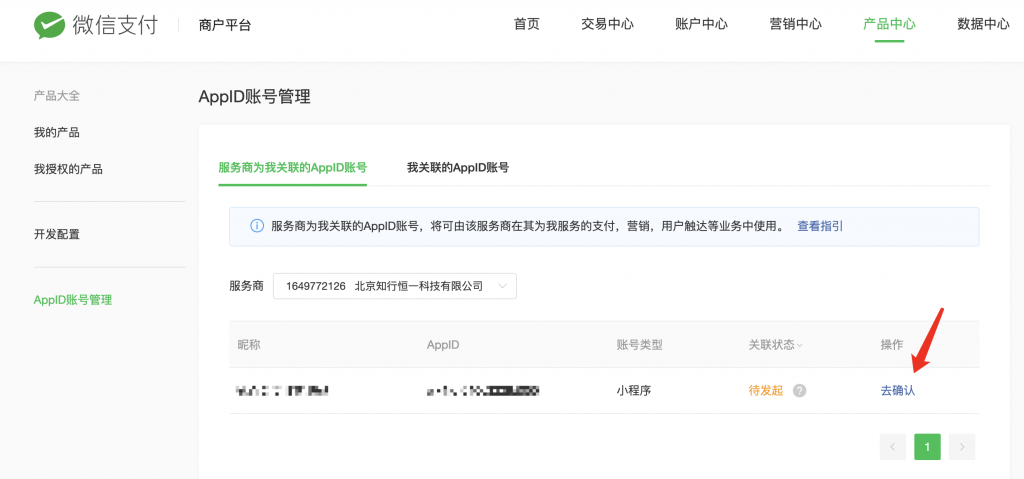Sort by the 关联状态 column header arrow
The width and height of the screenshot is (1024, 479).
799,345
